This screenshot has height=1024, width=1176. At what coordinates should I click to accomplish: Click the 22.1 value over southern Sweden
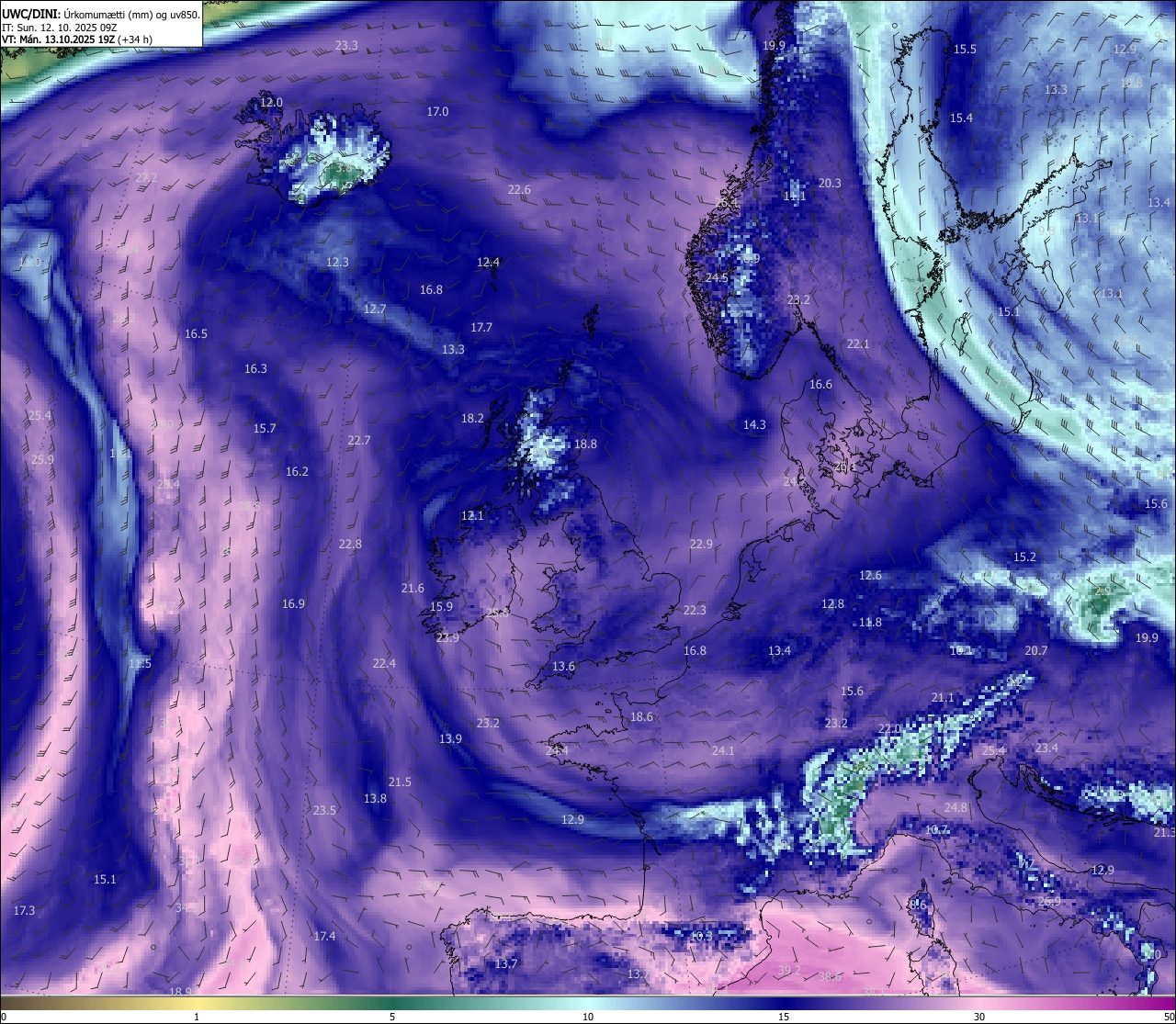(x=857, y=344)
